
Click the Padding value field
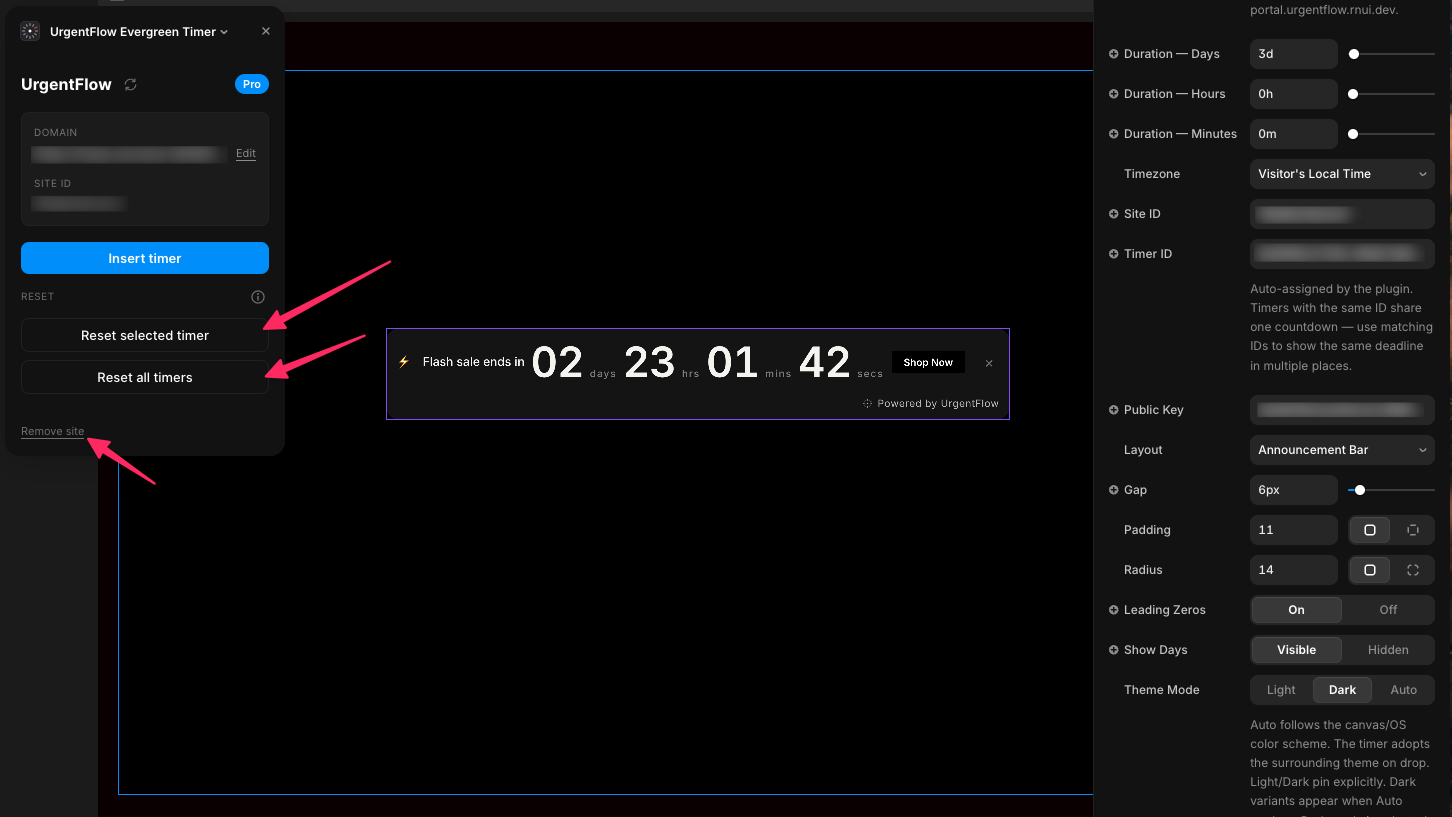click(x=1294, y=530)
